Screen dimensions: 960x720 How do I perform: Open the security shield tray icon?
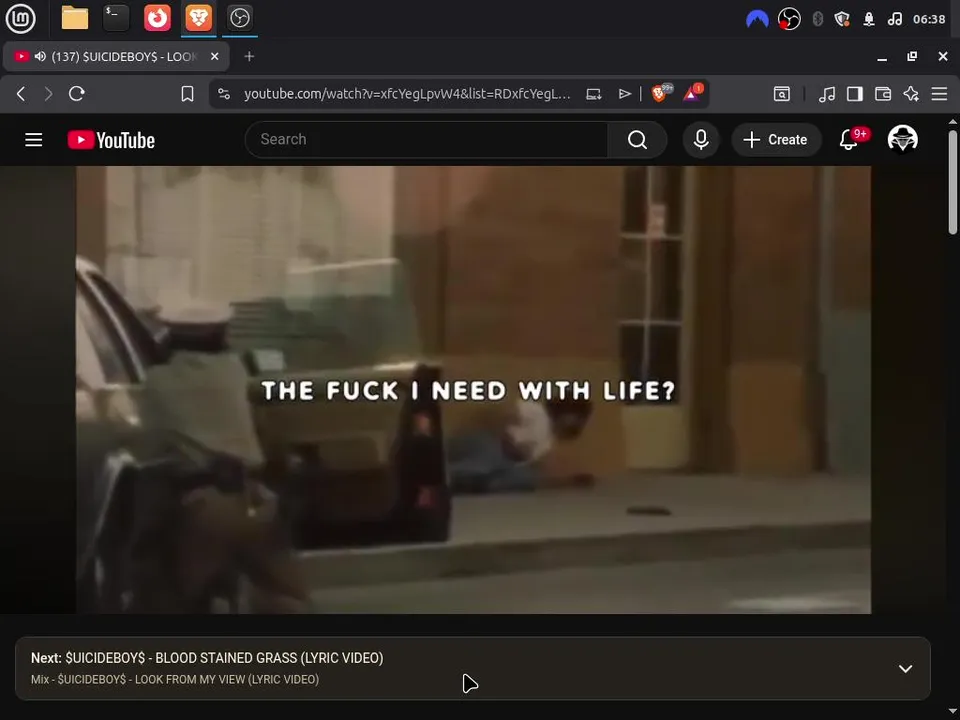click(842, 19)
